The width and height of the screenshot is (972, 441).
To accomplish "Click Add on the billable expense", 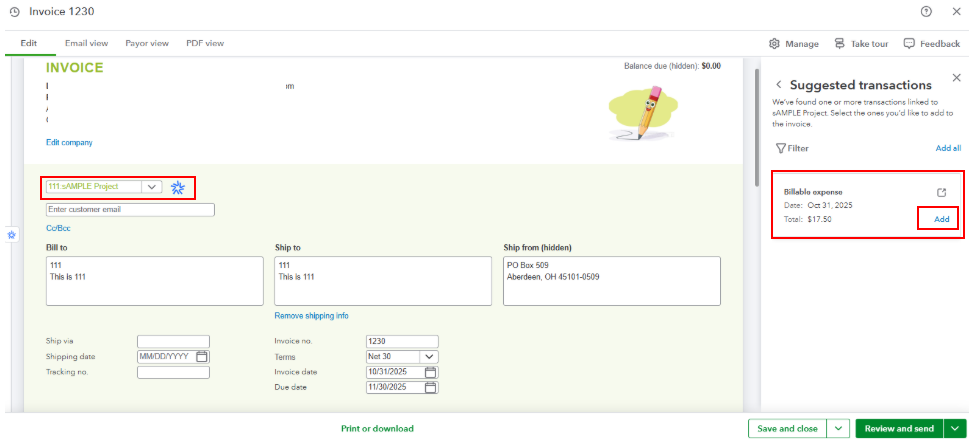I will (941, 219).
